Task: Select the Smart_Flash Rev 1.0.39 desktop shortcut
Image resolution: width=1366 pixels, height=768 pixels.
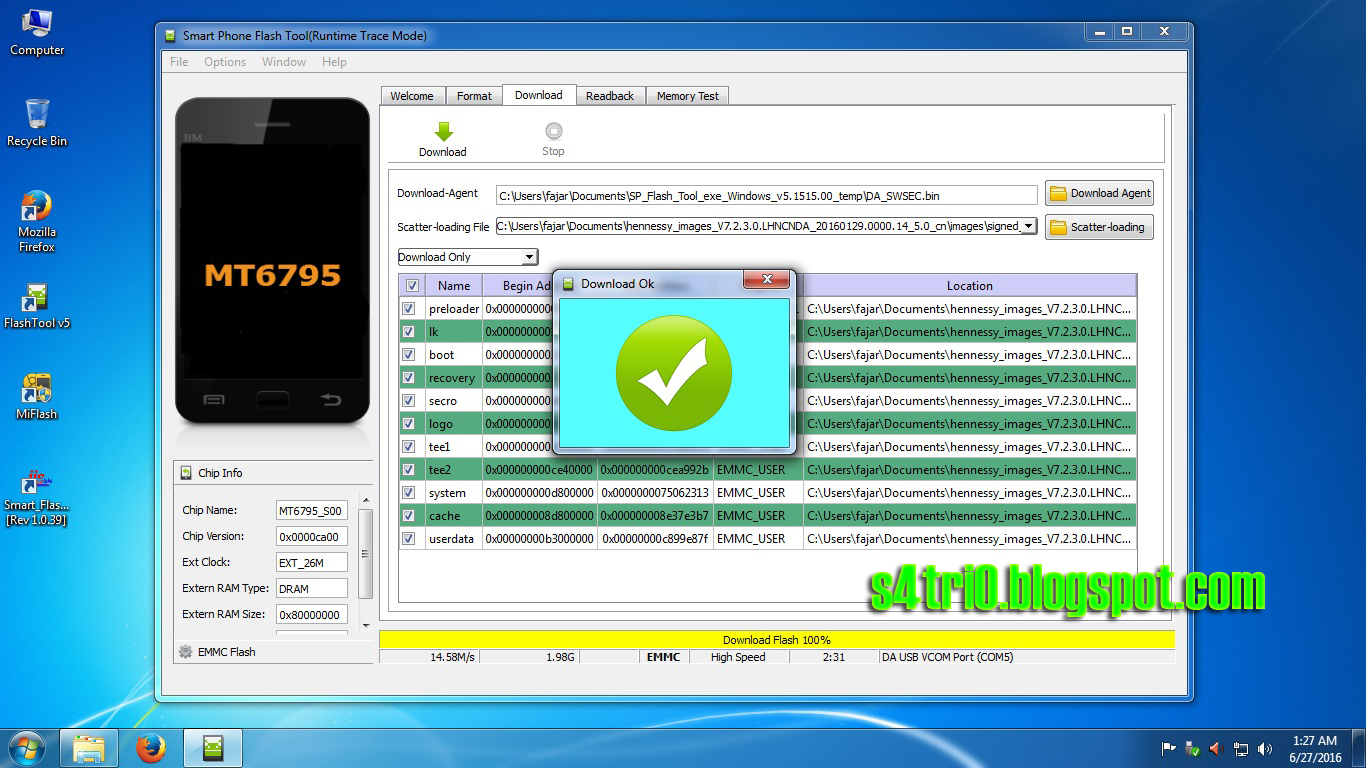Action: [x=37, y=497]
